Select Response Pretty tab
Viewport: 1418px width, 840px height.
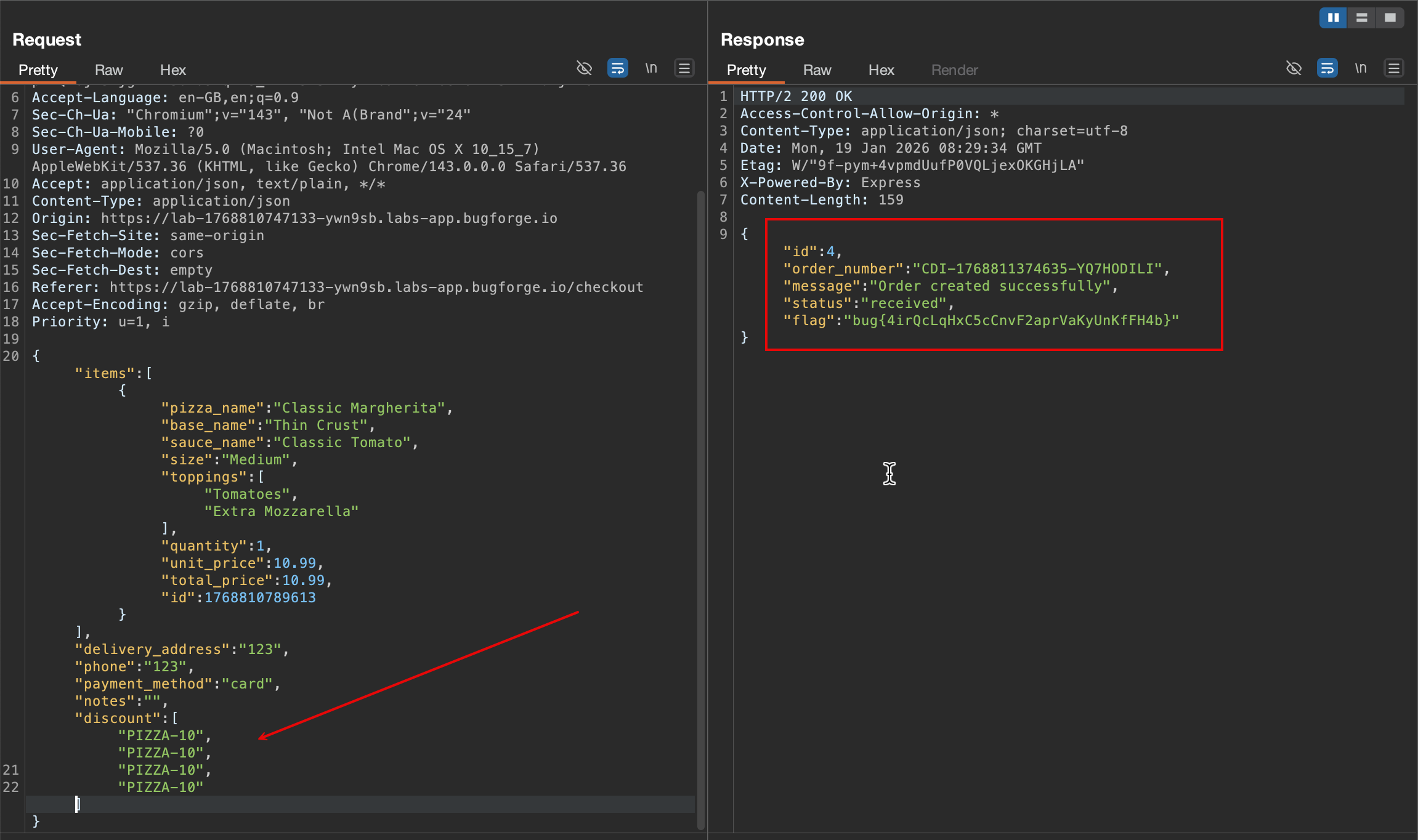click(746, 70)
